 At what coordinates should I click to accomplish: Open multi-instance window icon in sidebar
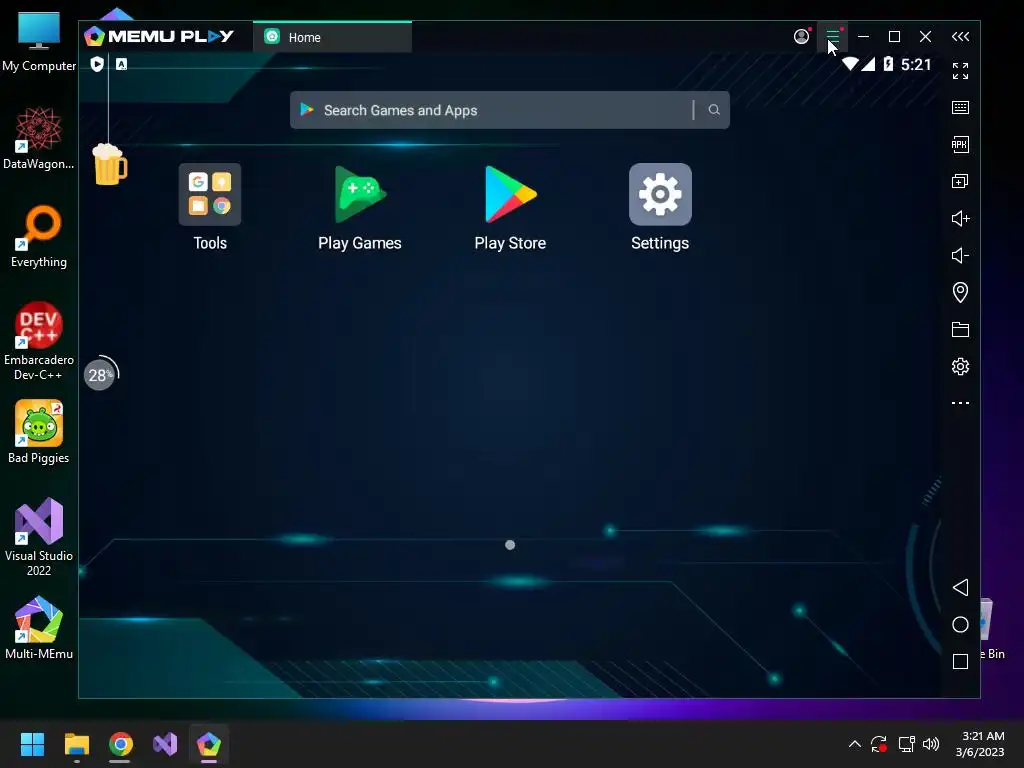tap(960, 182)
